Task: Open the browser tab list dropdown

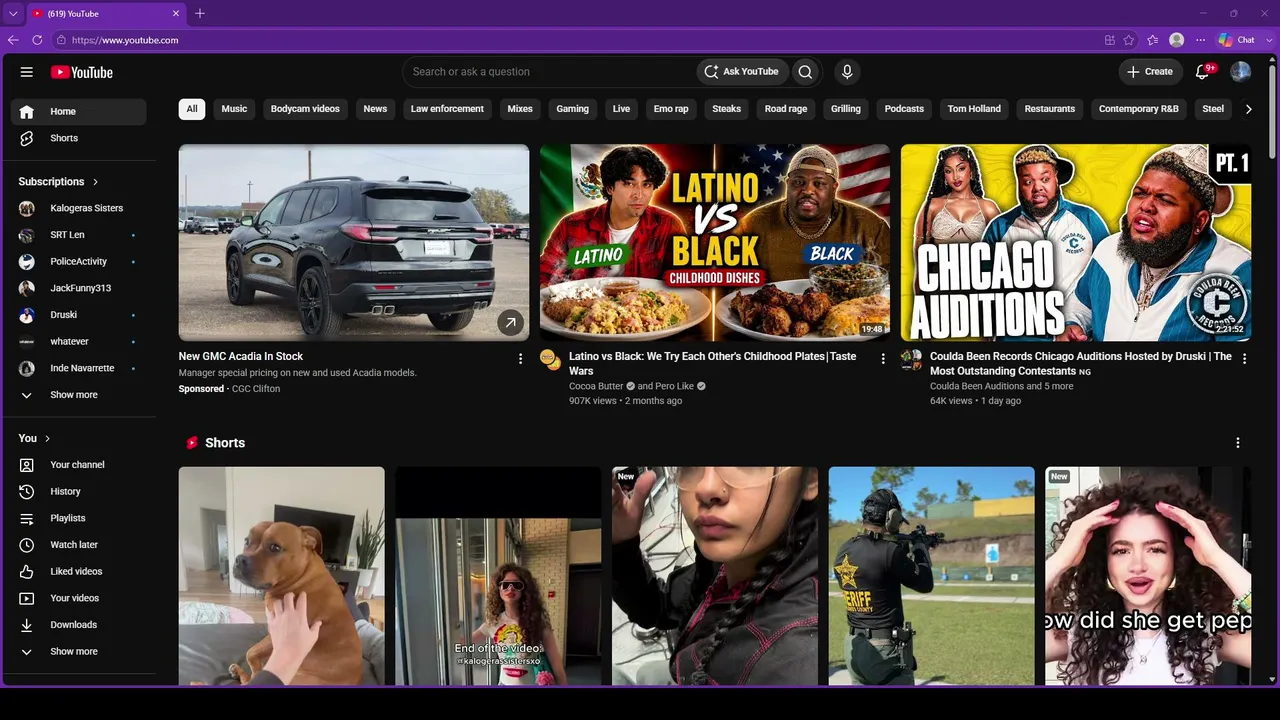Action: tap(13, 13)
